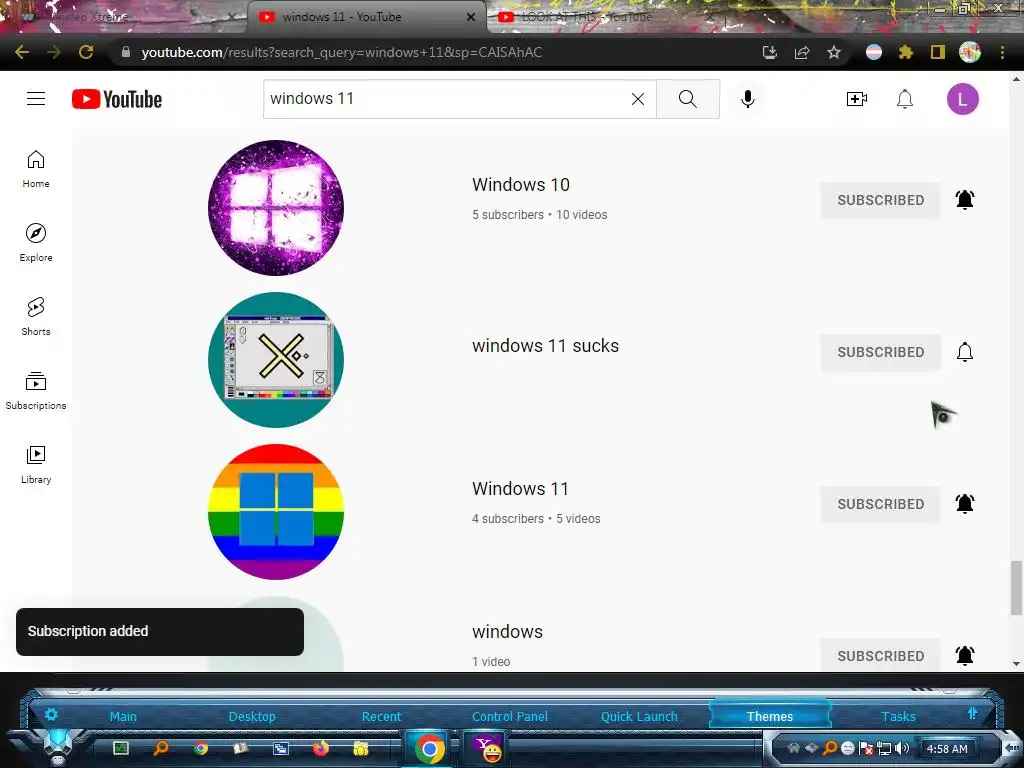Click the 5 subscribers • 10 videos text

click(539, 215)
